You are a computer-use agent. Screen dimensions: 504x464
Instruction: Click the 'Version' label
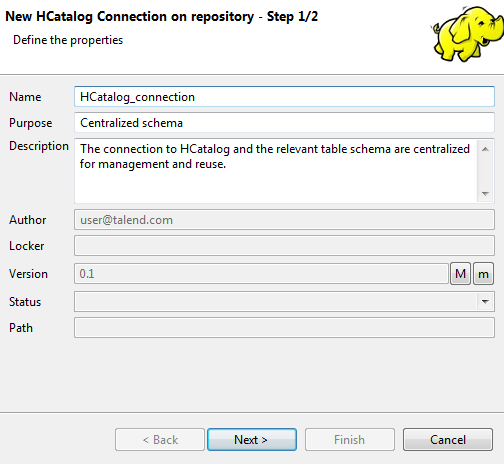[28, 274]
